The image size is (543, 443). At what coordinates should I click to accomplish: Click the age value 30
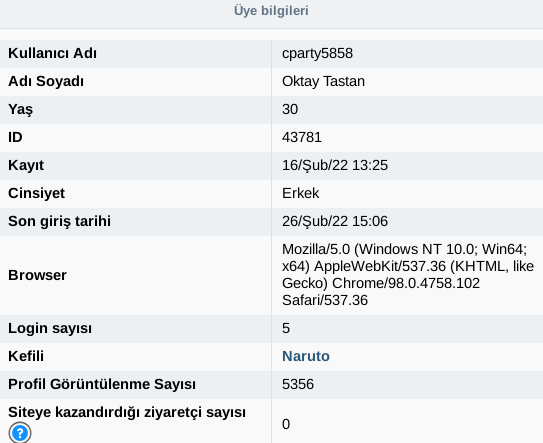pos(290,109)
